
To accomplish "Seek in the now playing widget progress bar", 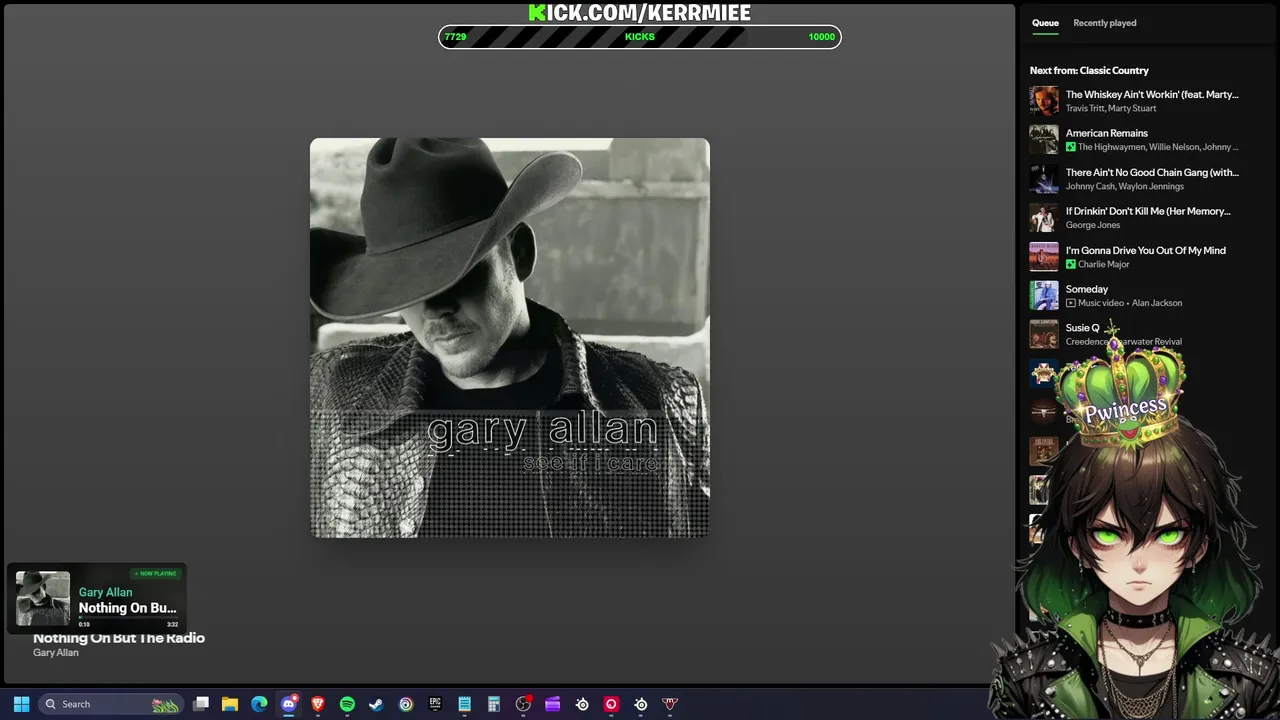I will coord(128,618).
